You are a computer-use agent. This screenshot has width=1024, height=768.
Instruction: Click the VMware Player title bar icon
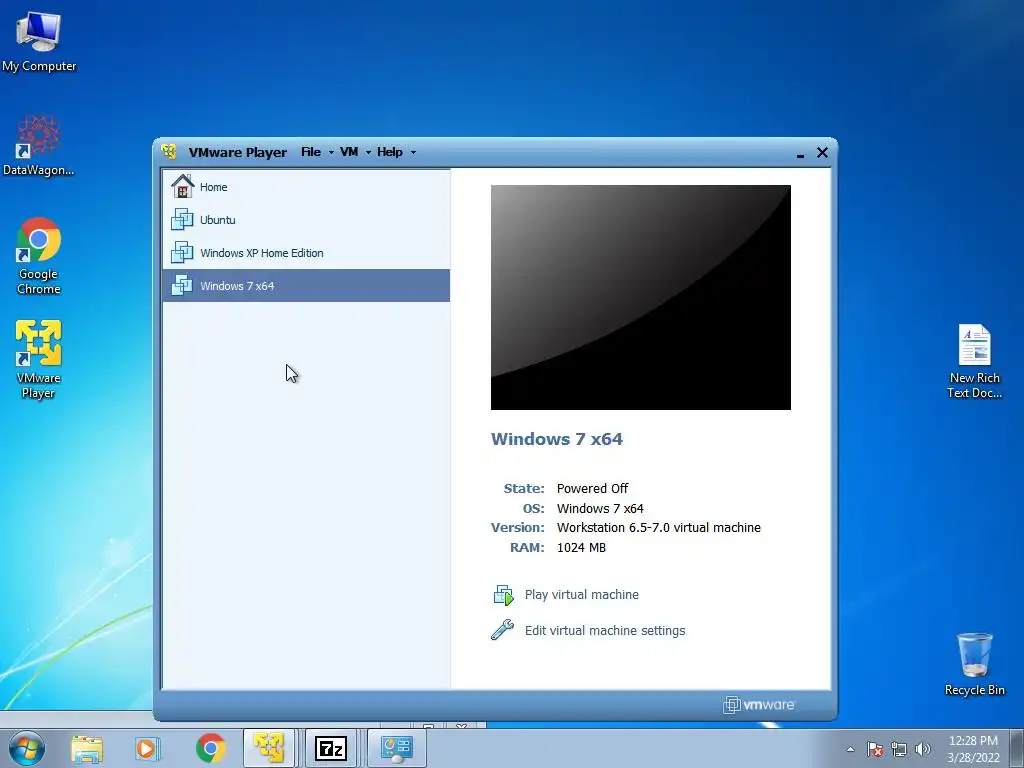[169, 152]
